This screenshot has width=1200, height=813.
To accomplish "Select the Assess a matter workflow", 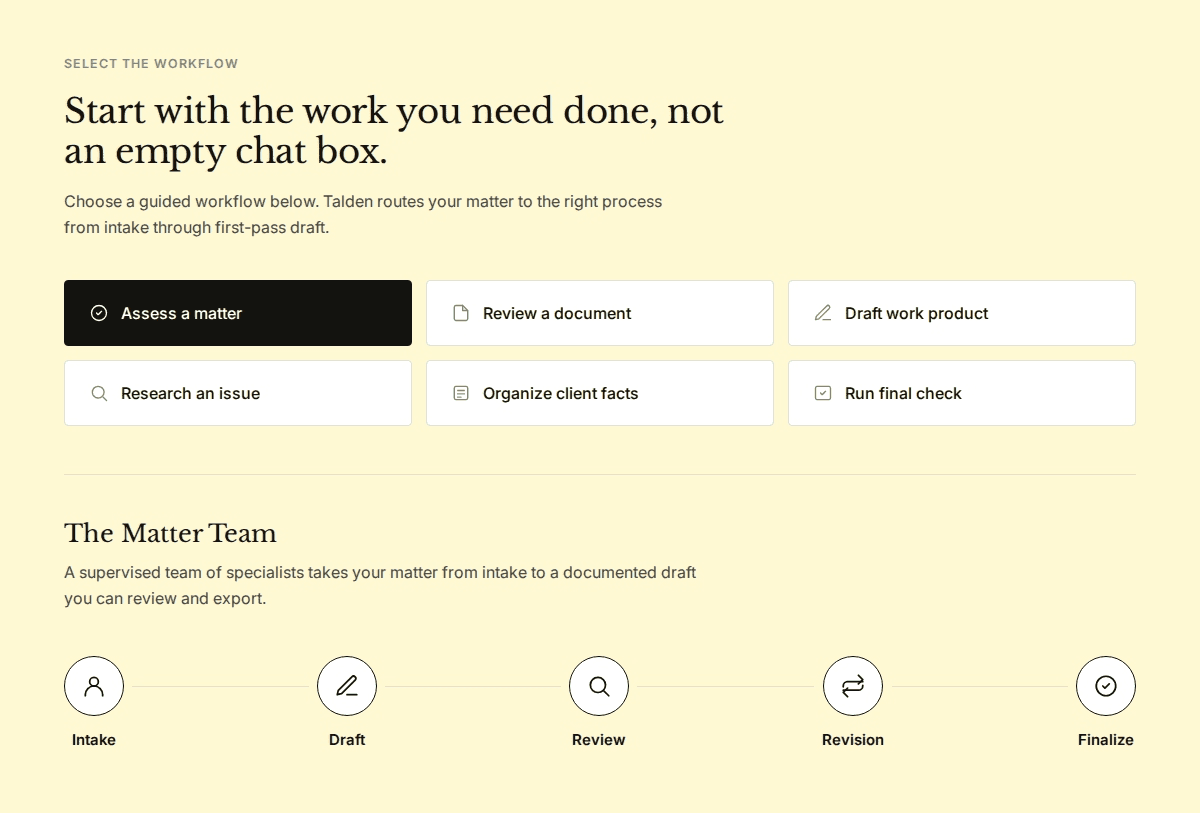I will (238, 313).
